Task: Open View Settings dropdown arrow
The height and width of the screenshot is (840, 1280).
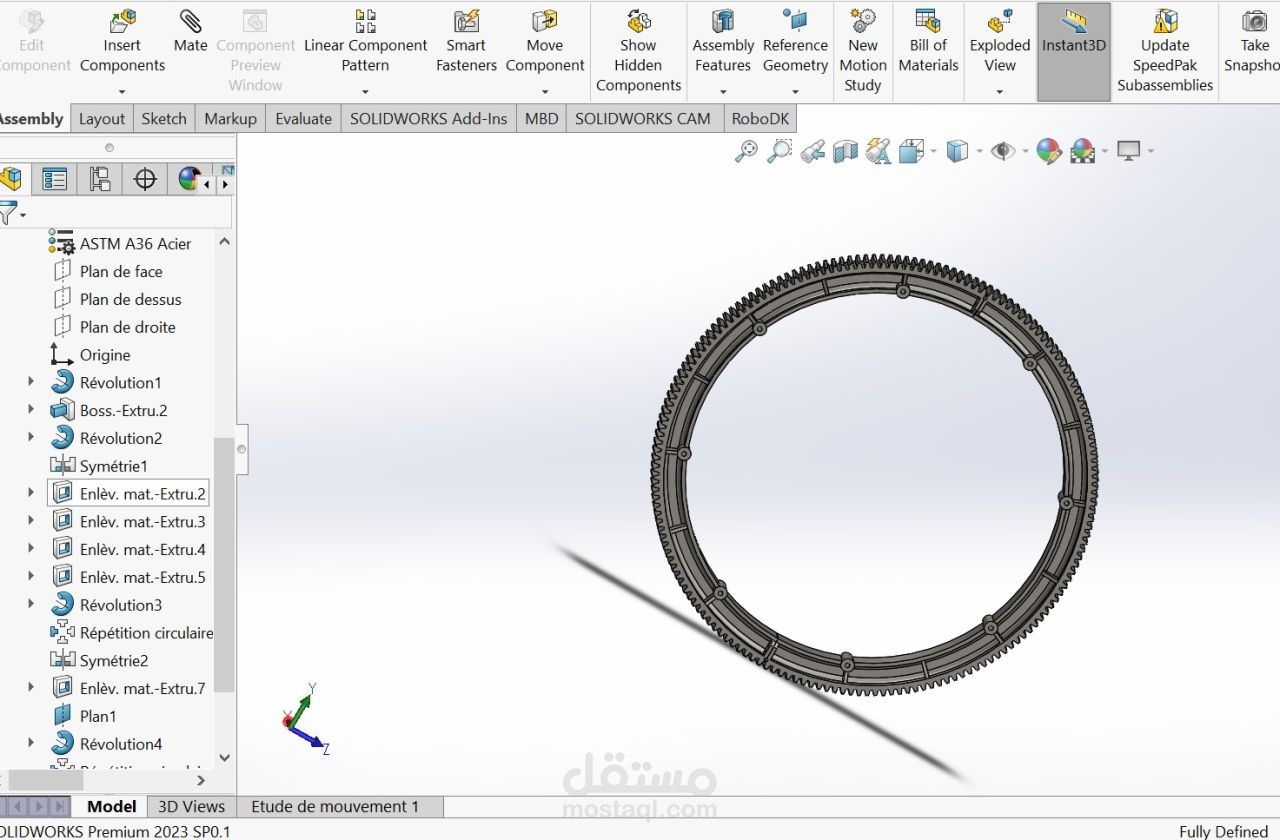Action: tap(1151, 152)
